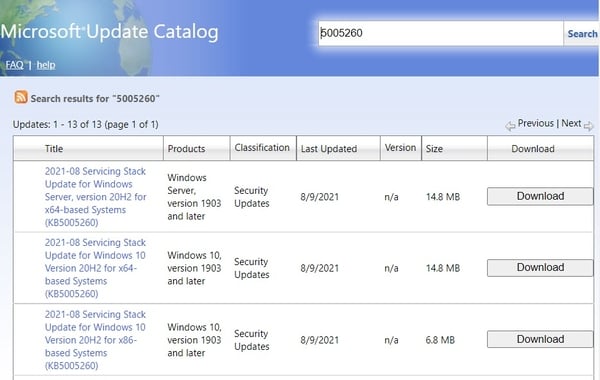The height and width of the screenshot is (380, 600).
Task: Click 'Windows Server, version 1903 and later' cell
Action: [194, 197]
